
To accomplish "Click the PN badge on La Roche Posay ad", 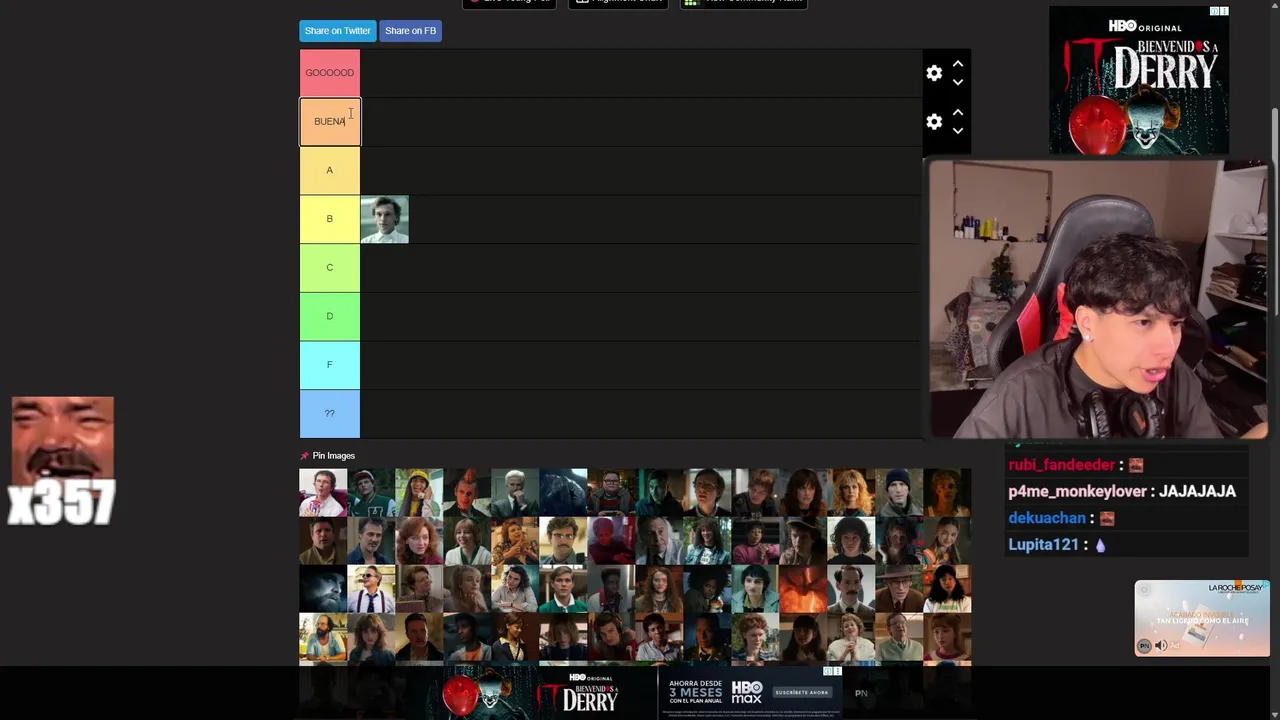I will click(x=1144, y=646).
